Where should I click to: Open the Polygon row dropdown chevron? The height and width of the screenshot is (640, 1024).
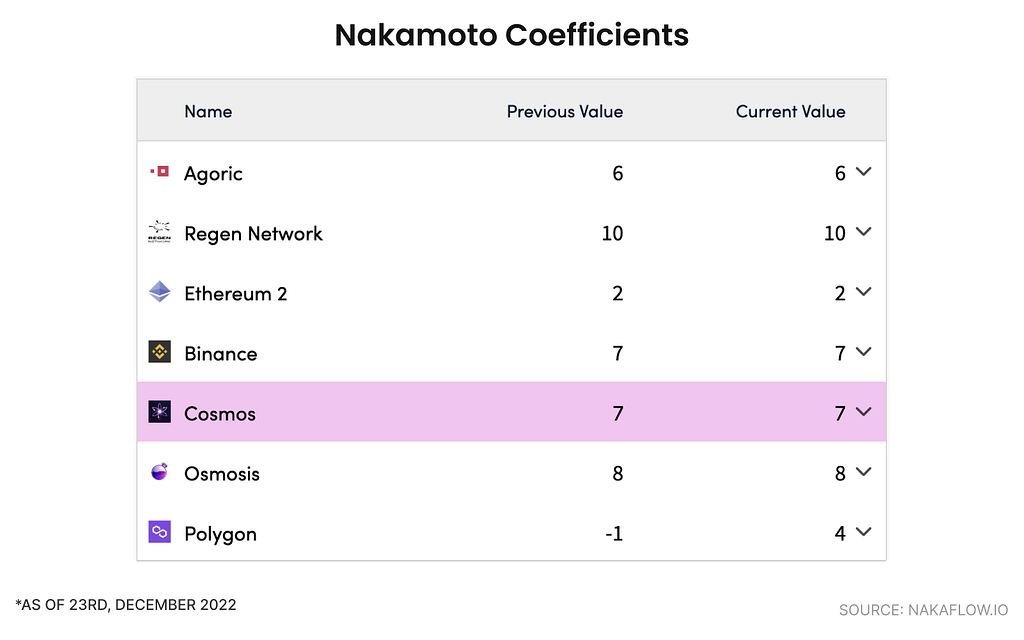click(863, 532)
